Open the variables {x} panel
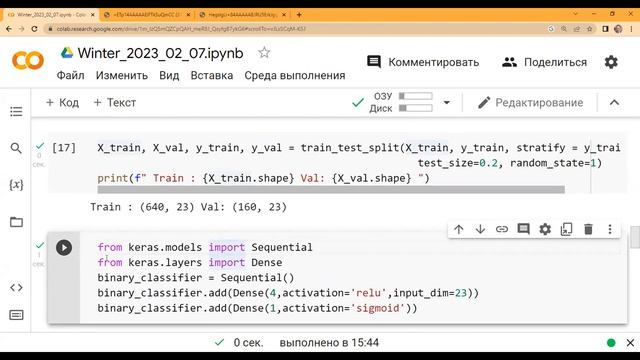Image resolution: width=640 pixels, height=360 pixels. pyautogui.click(x=16, y=184)
